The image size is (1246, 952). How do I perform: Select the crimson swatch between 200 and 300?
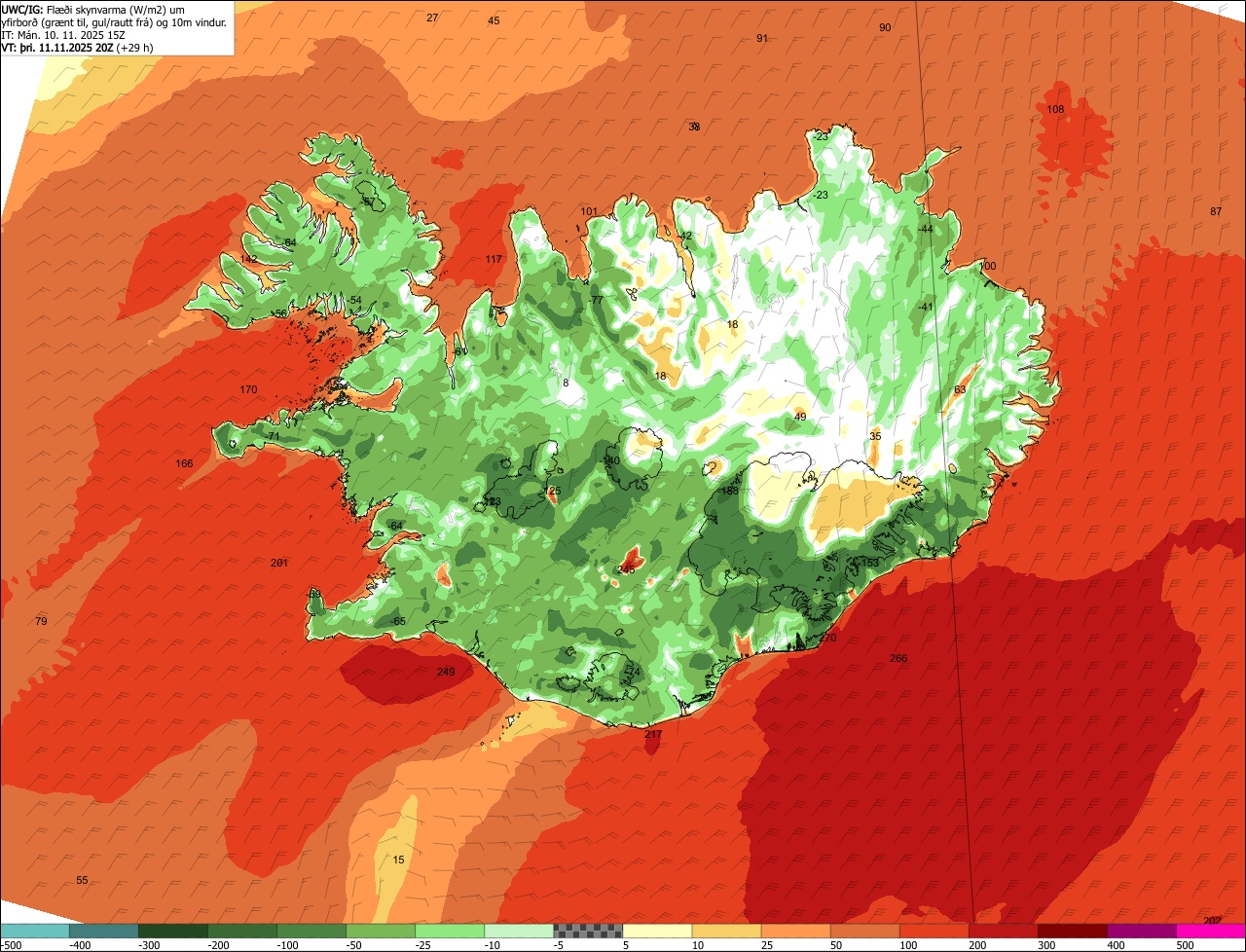click(x=1004, y=931)
